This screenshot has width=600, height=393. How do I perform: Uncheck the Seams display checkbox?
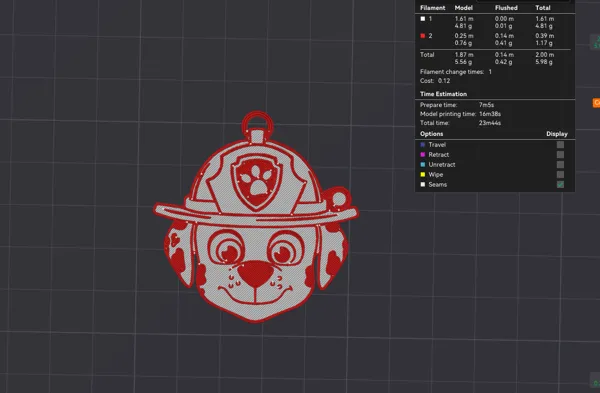click(x=560, y=184)
